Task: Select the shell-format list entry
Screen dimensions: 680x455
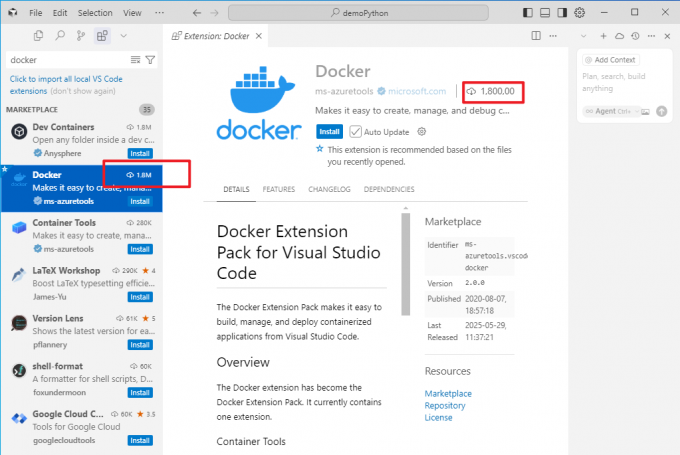Action: (x=82, y=379)
